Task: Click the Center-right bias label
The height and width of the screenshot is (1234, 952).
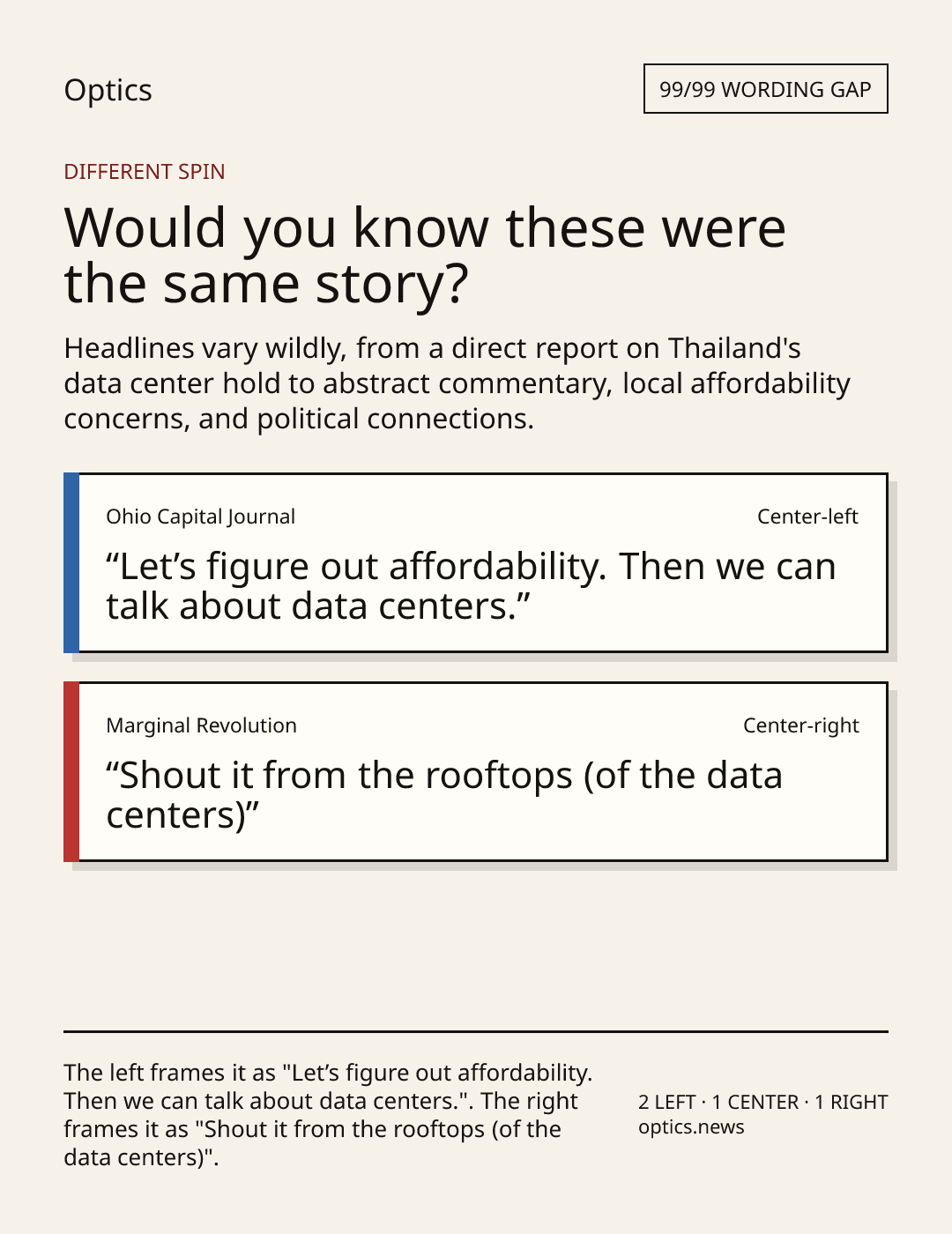Action: pyautogui.click(x=800, y=725)
